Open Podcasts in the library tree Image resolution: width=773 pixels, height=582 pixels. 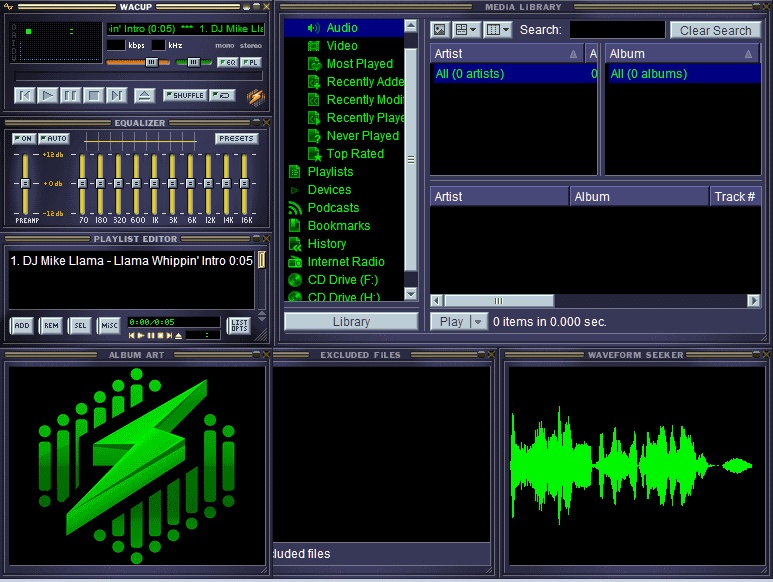(x=333, y=208)
